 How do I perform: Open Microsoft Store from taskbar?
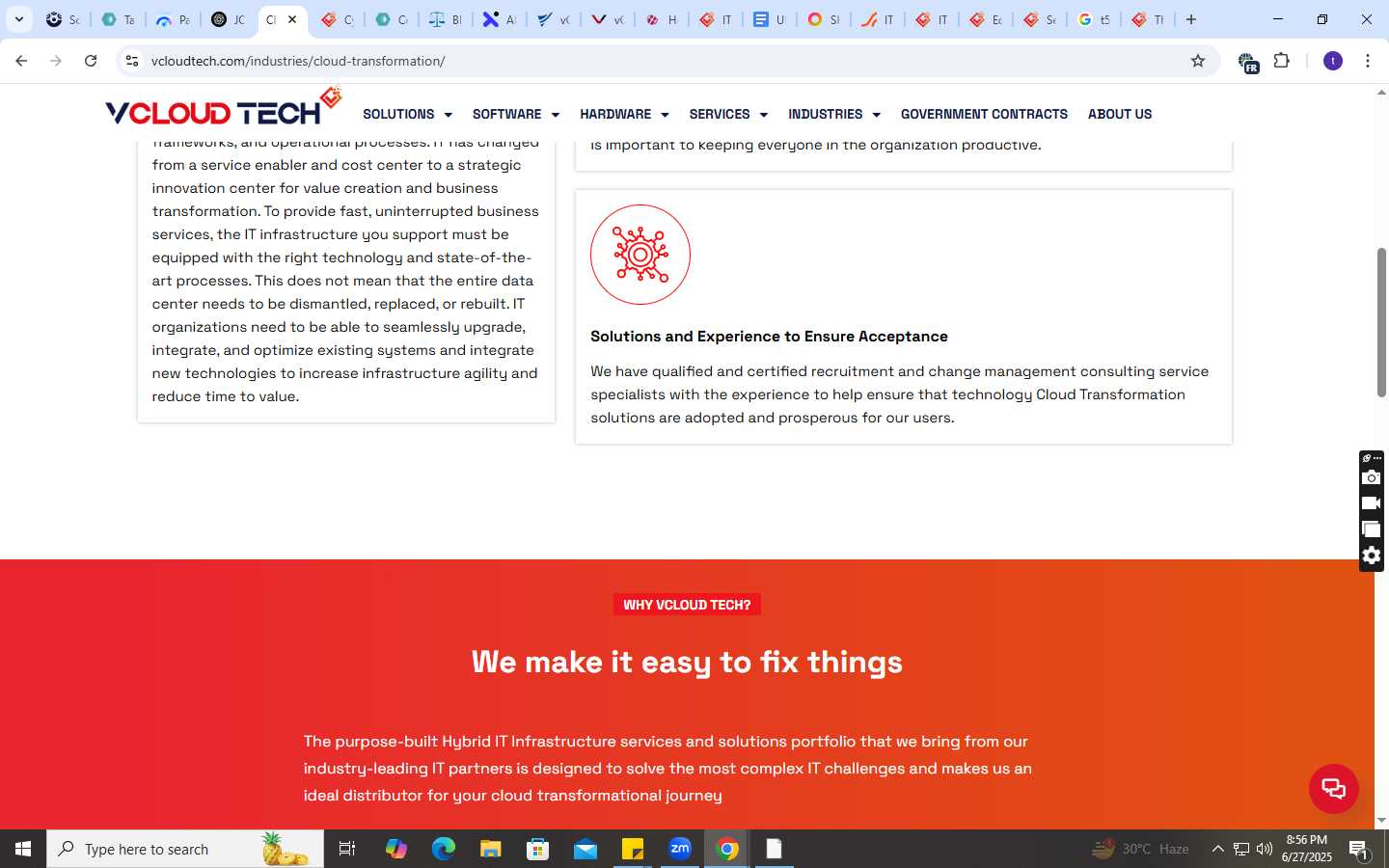click(x=537, y=849)
